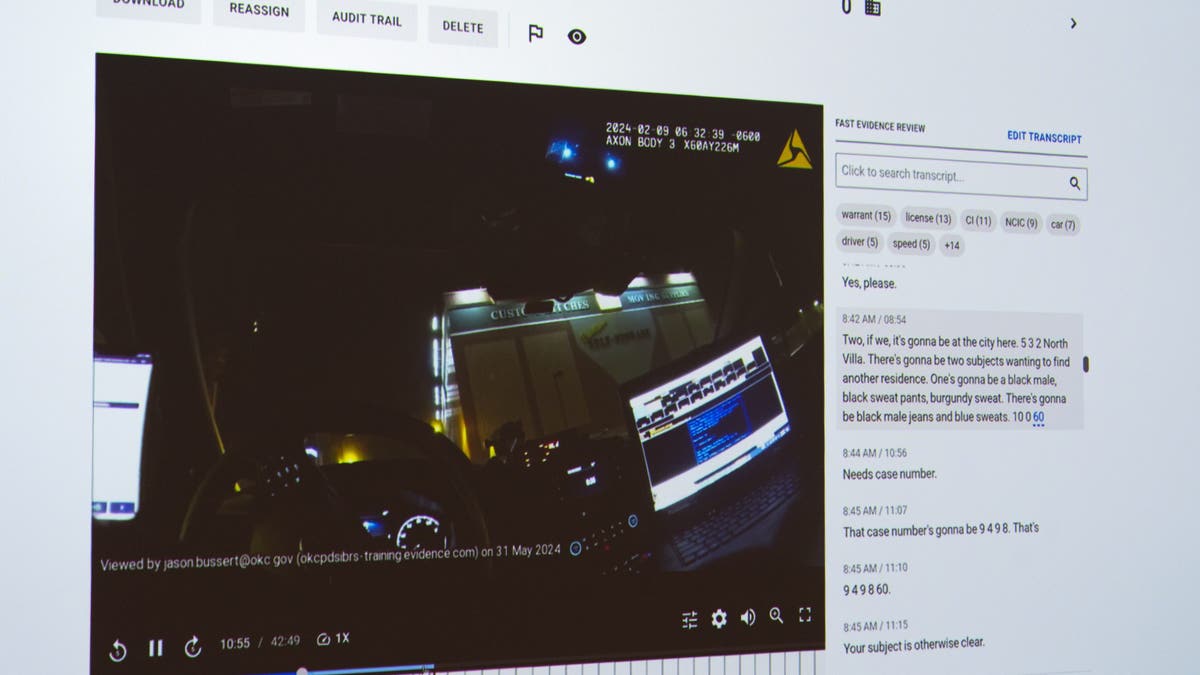Click the zoom magnifier in player
1200x675 pixels.
(776, 616)
